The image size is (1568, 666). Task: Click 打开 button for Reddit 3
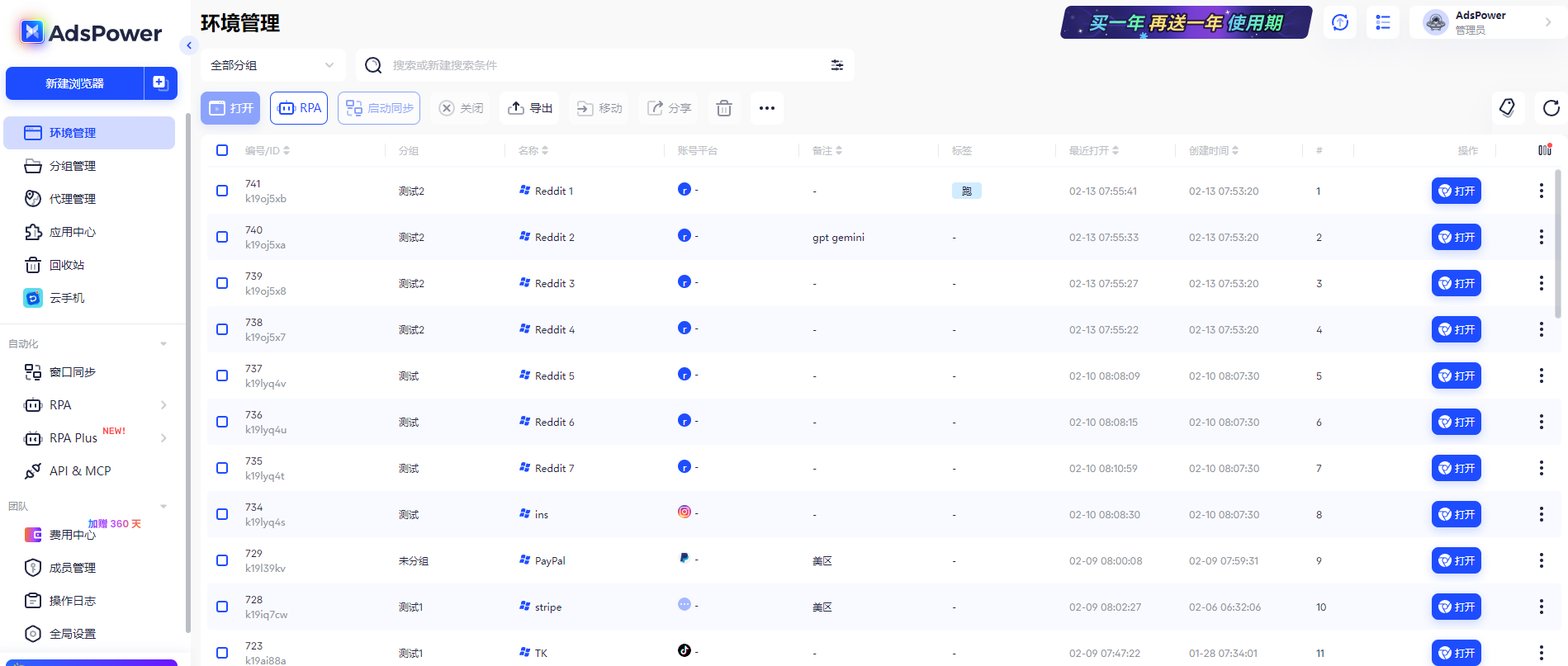[1456, 283]
